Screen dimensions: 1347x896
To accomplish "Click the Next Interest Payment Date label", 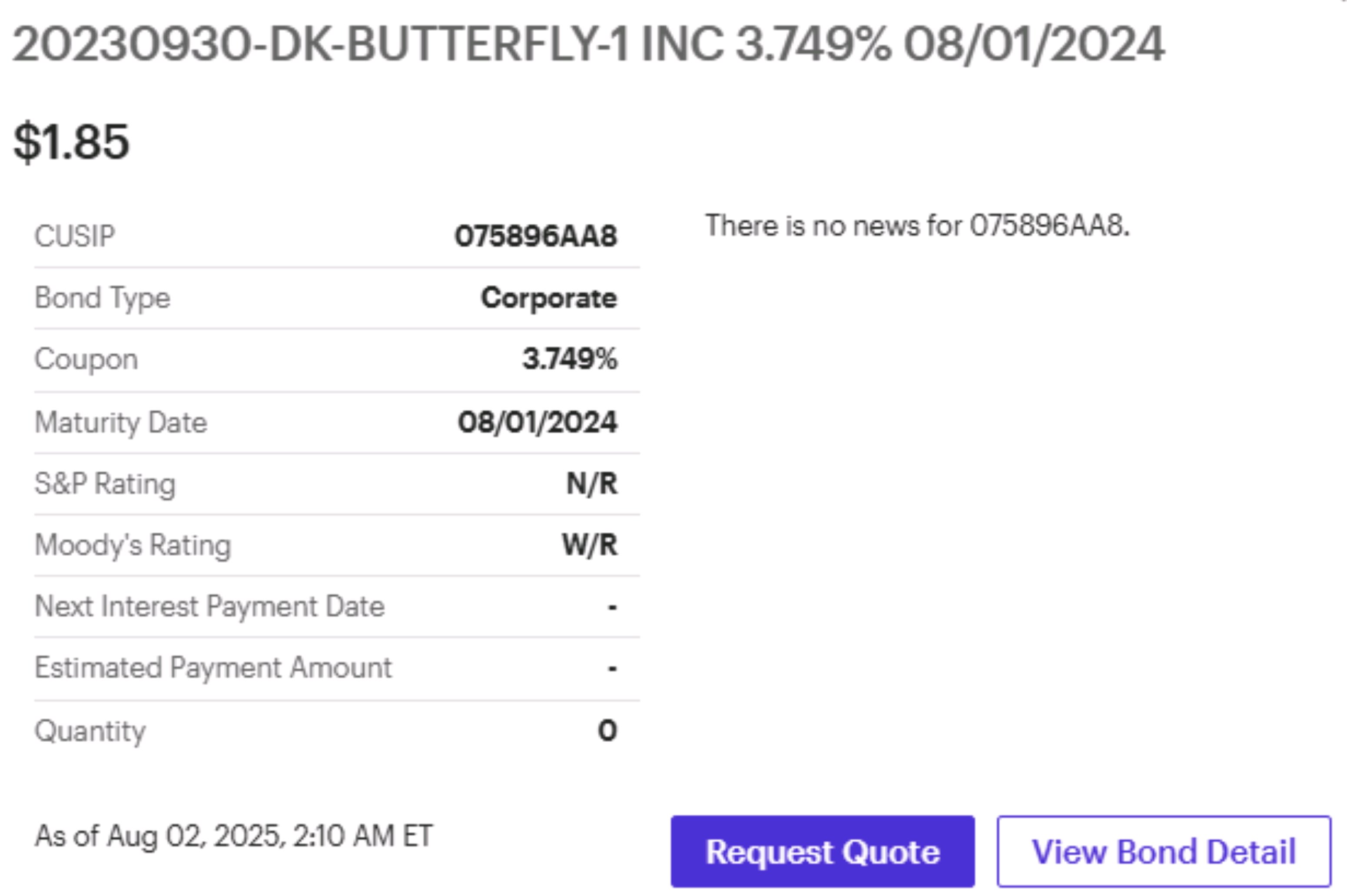I will coord(209,606).
